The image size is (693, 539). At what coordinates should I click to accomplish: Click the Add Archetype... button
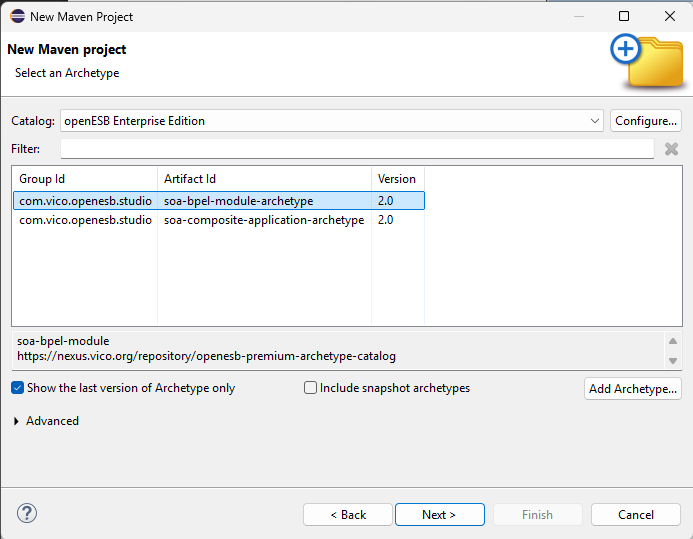coord(632,388)
